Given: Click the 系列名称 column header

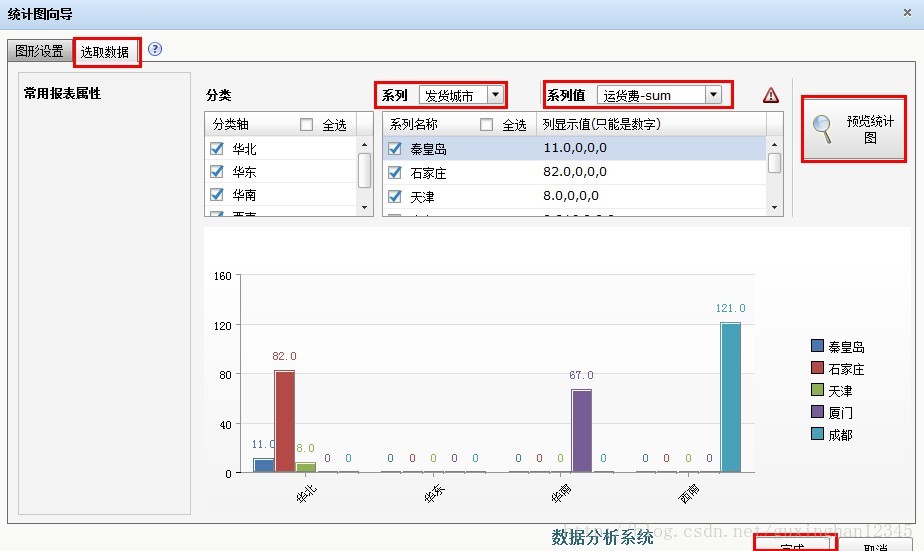Looking at the screenshot, I should click(x=414, y=124).
